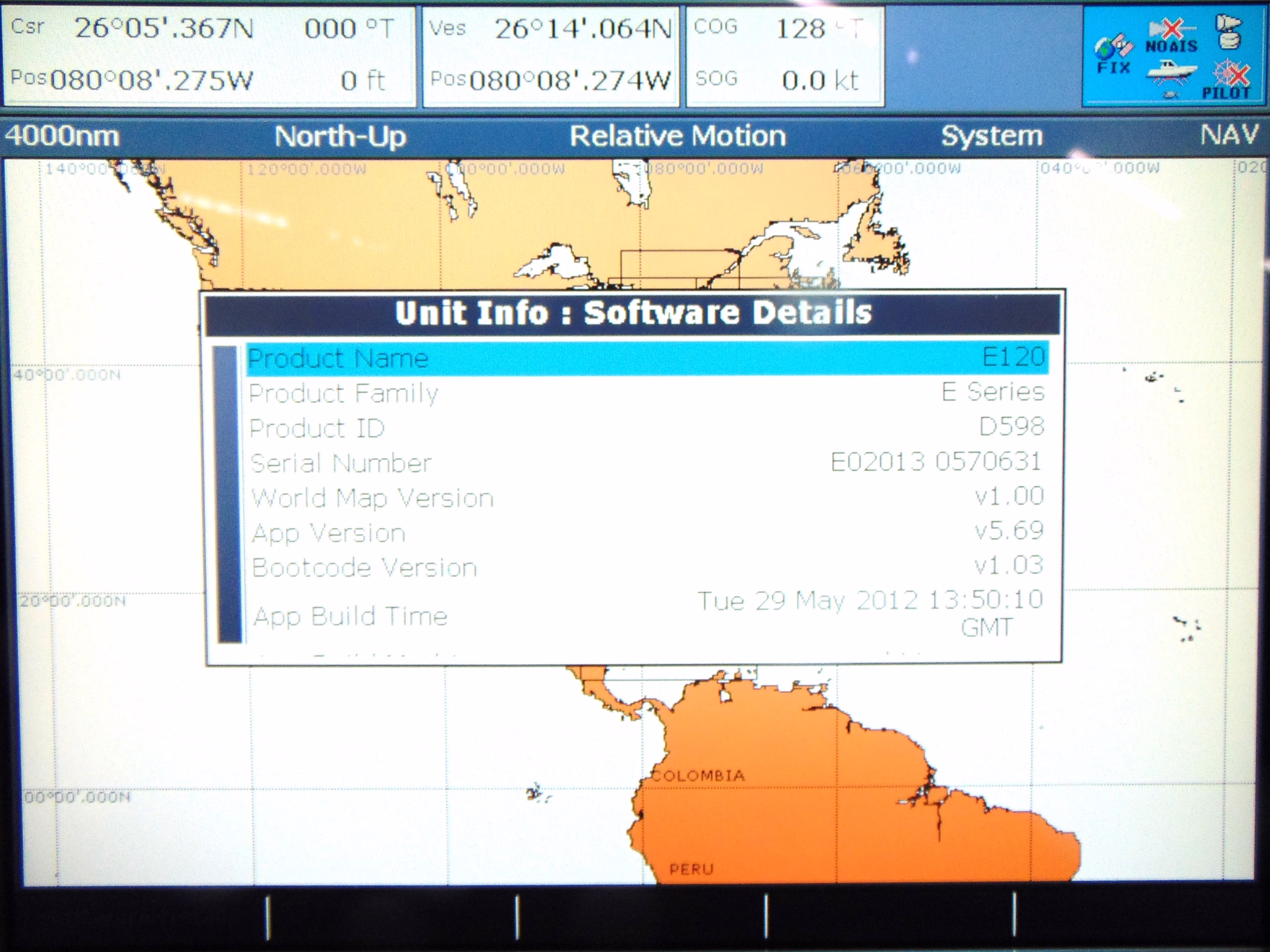The width and height of the screenshot is (1270, 952).
Task: Select the Bootcode Version row
Action: point(646,567)
